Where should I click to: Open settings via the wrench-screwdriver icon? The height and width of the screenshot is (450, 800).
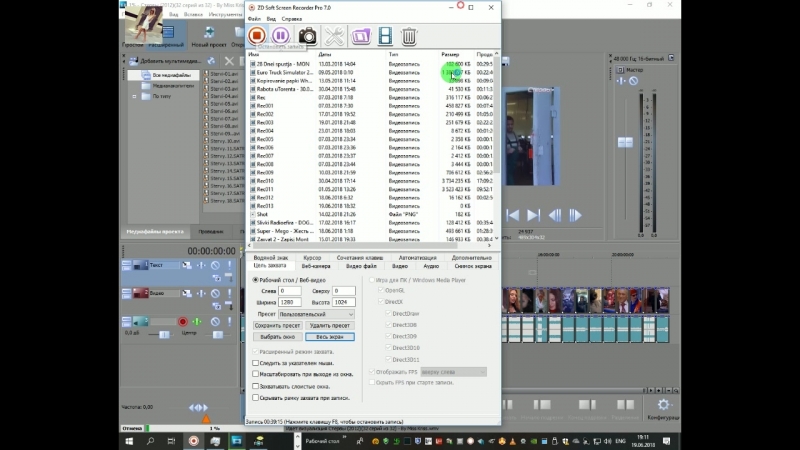click(333, 36)
